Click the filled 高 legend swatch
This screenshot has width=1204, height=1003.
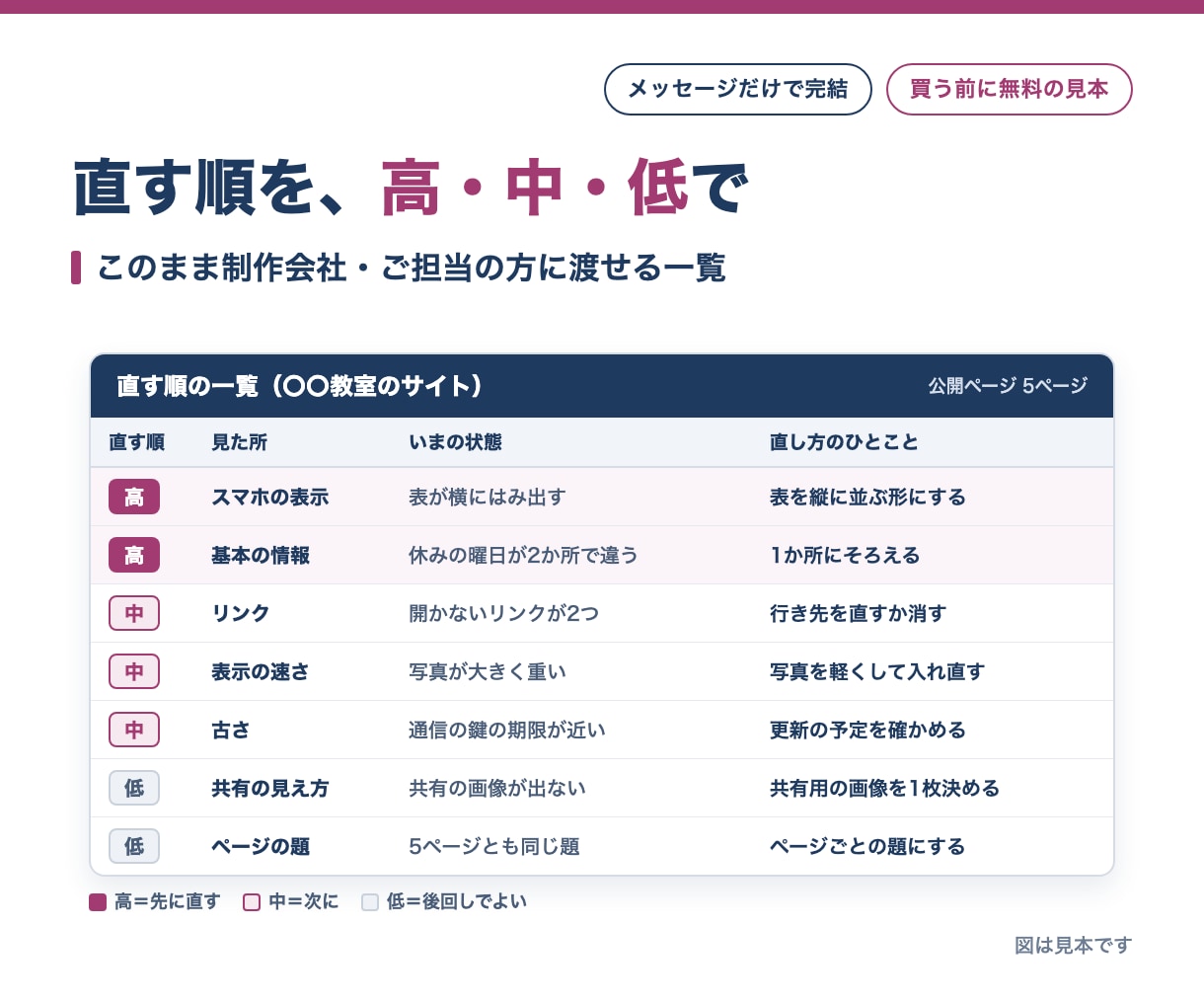[98, 901]
